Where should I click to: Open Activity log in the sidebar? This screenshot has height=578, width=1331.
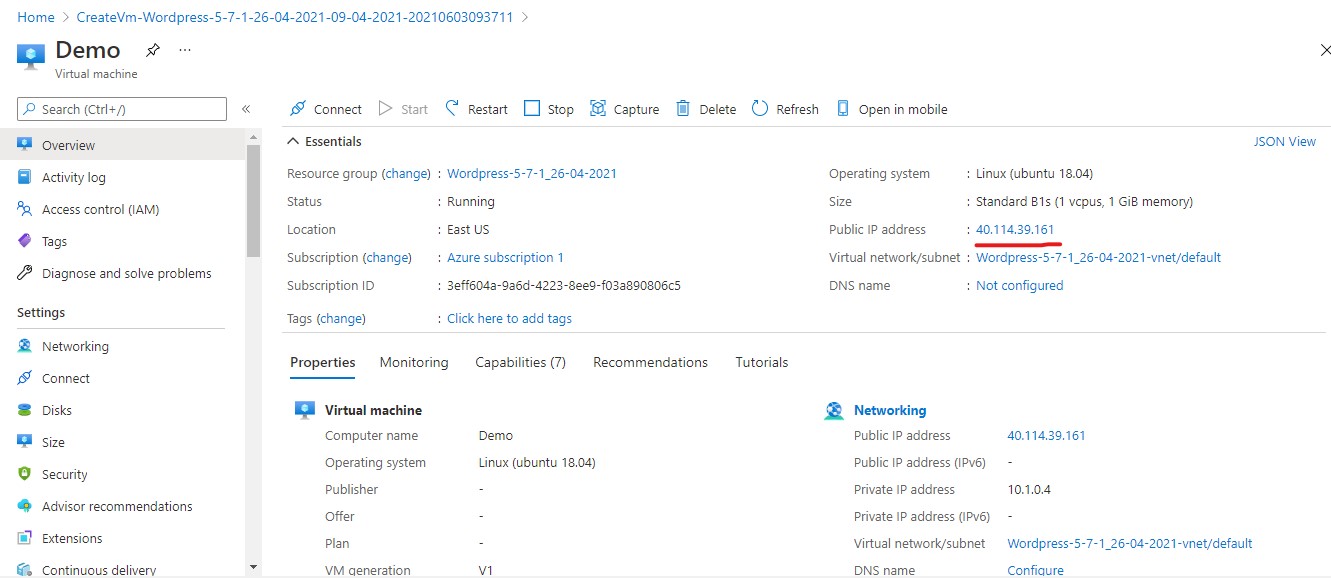pos(73,177)
